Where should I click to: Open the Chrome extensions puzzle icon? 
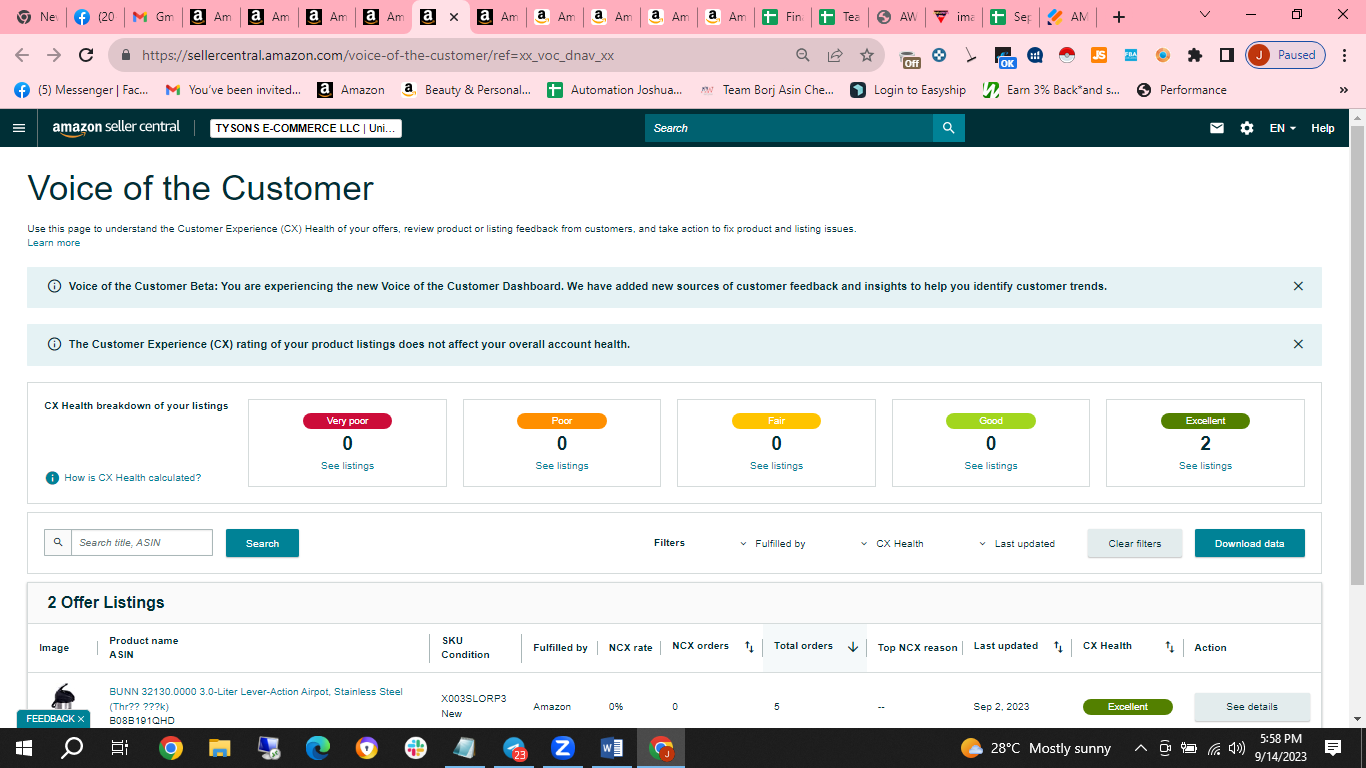1194,56
